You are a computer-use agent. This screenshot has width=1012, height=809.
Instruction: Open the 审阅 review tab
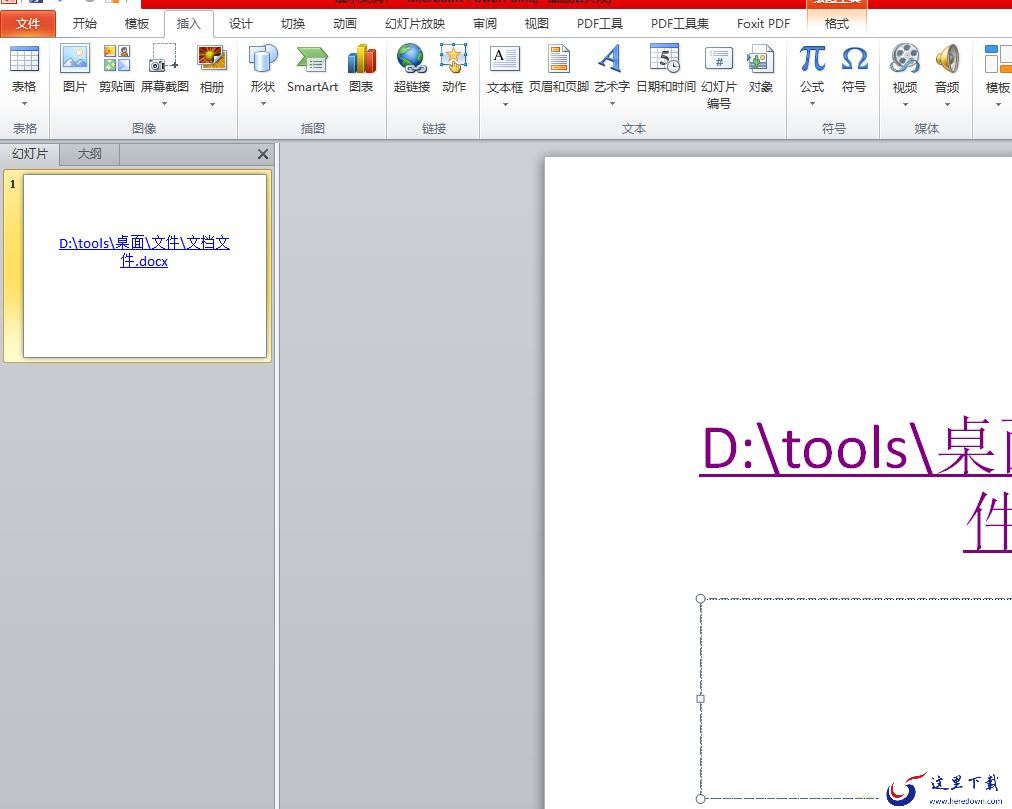click(485, 24)
